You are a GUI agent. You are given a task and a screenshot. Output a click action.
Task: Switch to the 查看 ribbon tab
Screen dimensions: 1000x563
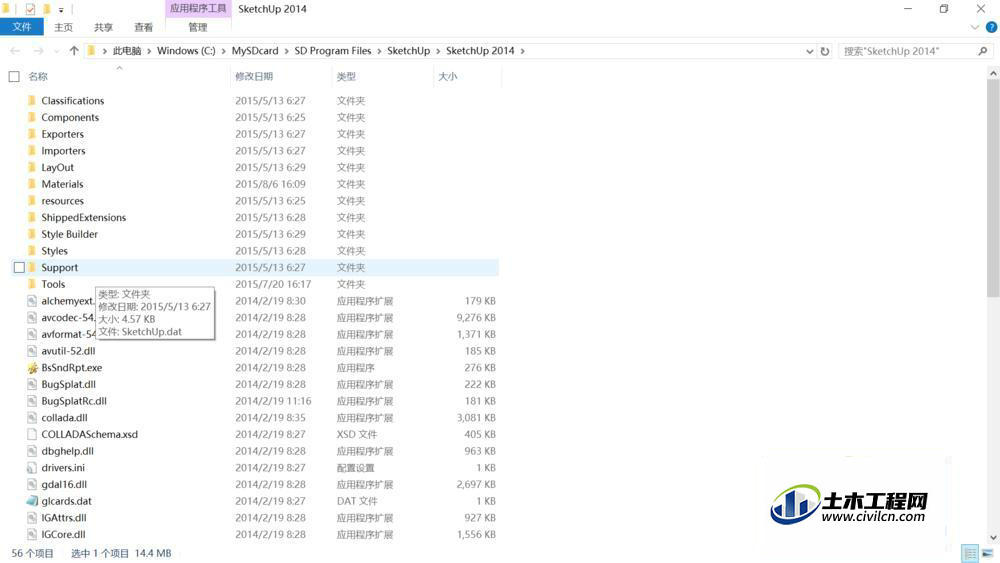[143, 27]
